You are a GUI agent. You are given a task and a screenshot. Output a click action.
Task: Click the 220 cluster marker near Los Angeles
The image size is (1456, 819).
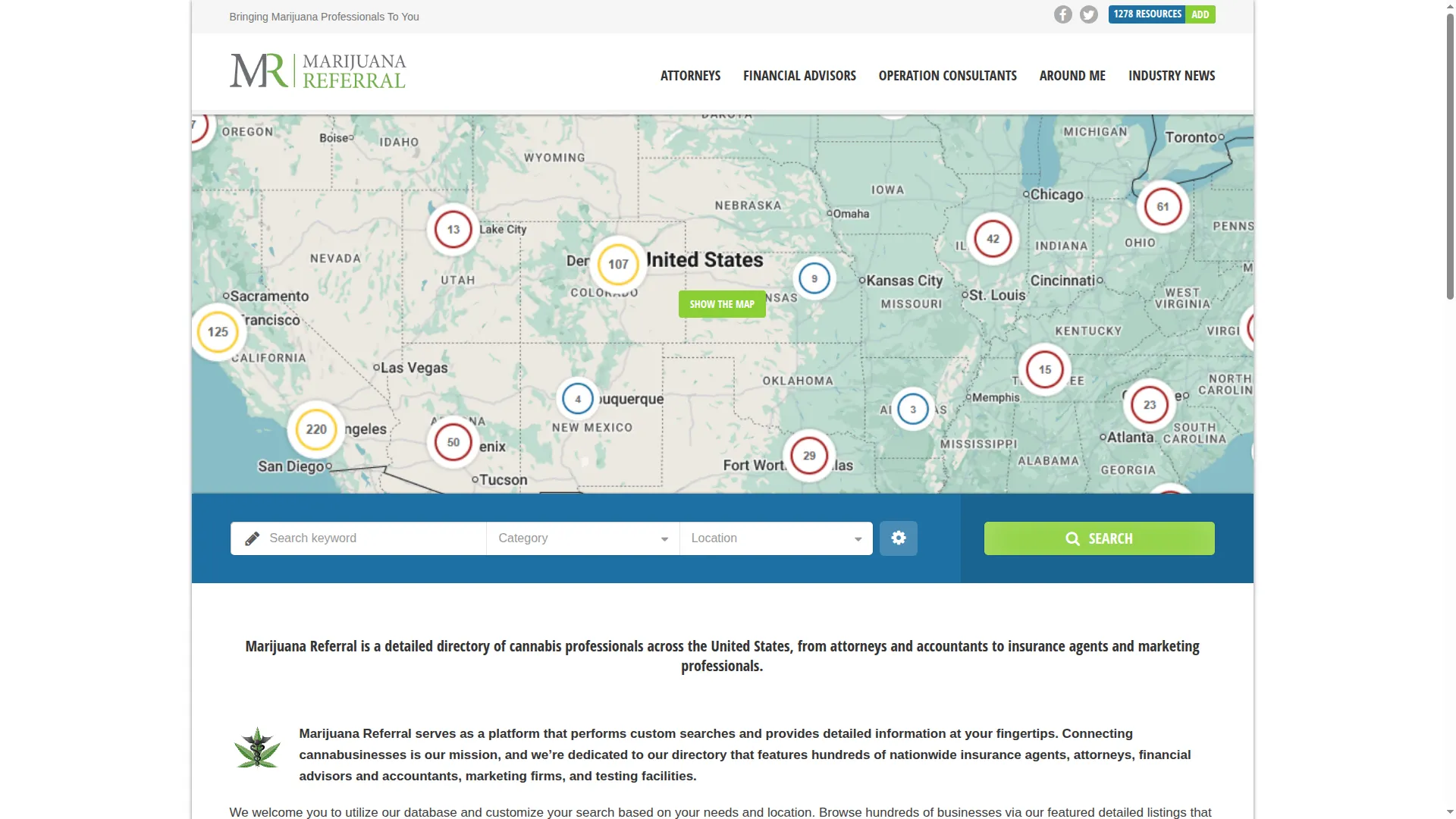(x=316, y=429)
